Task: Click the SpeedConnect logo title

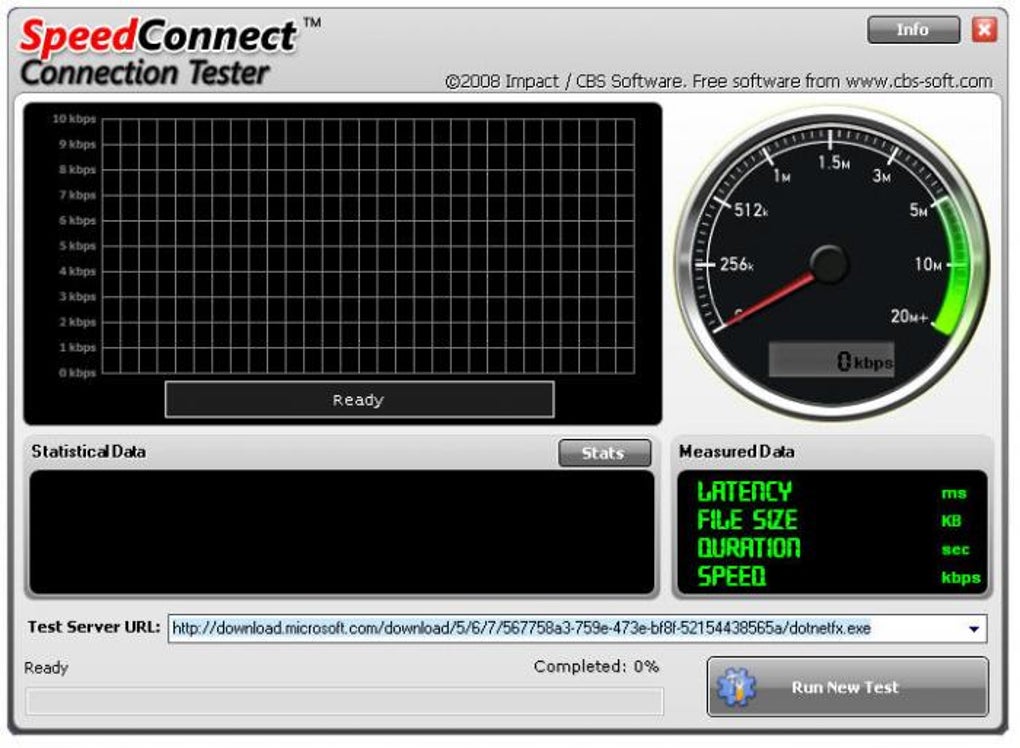Action: point(157,36)
